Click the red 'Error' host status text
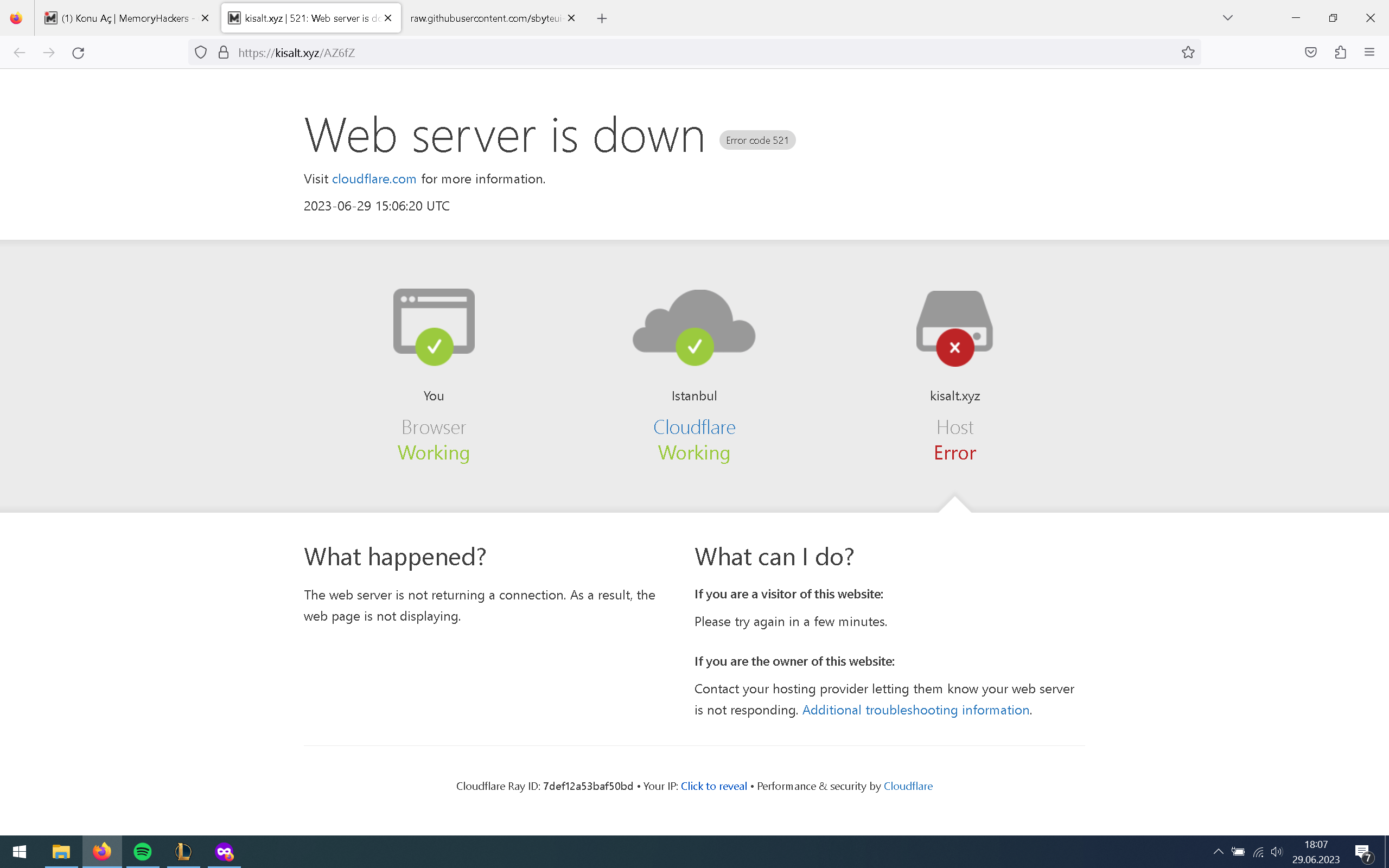This screenshot has height=868, width=1389. click(x=955, y=453)
